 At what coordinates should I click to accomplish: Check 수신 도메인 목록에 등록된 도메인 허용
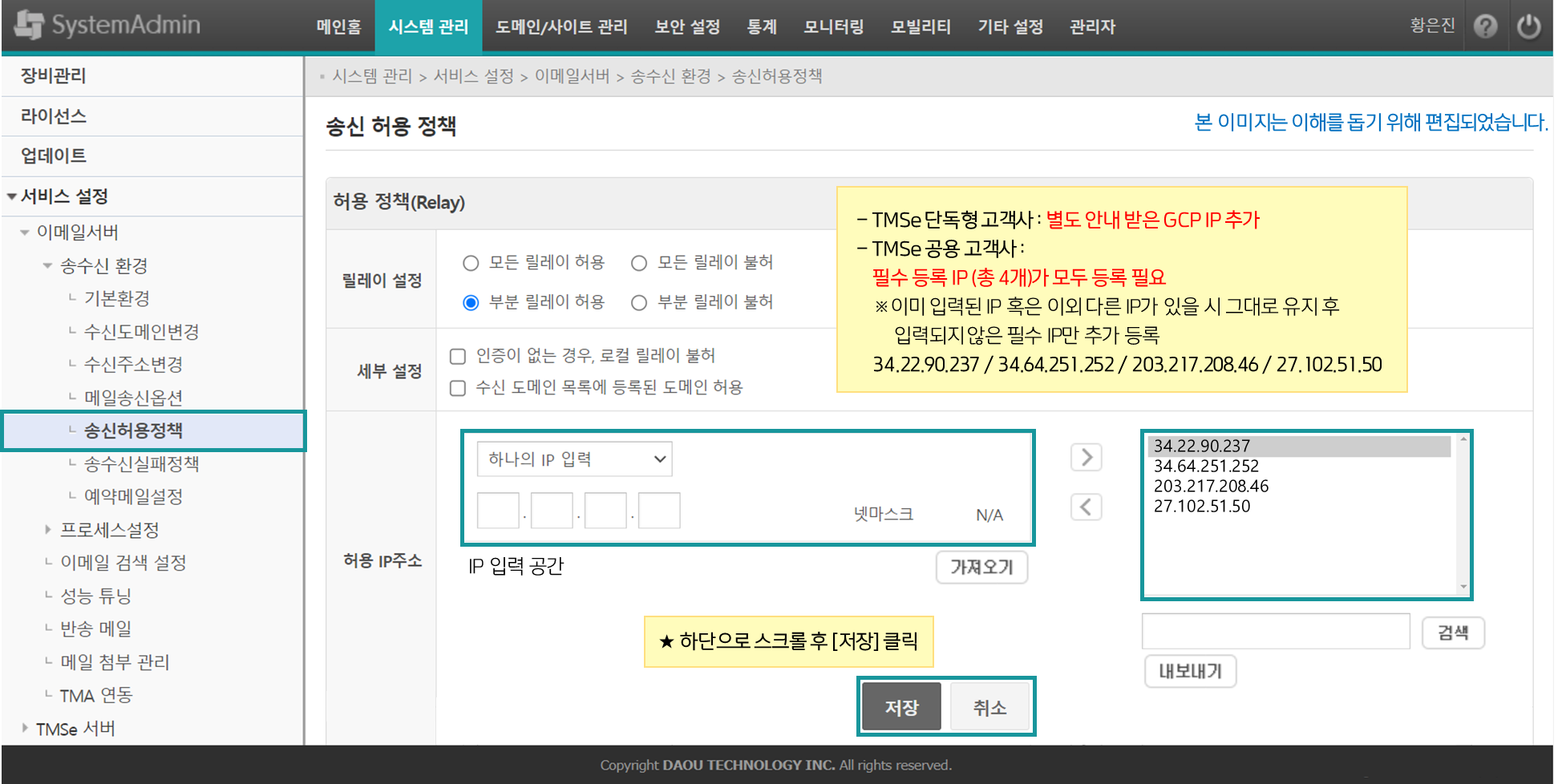click(458, 388)
